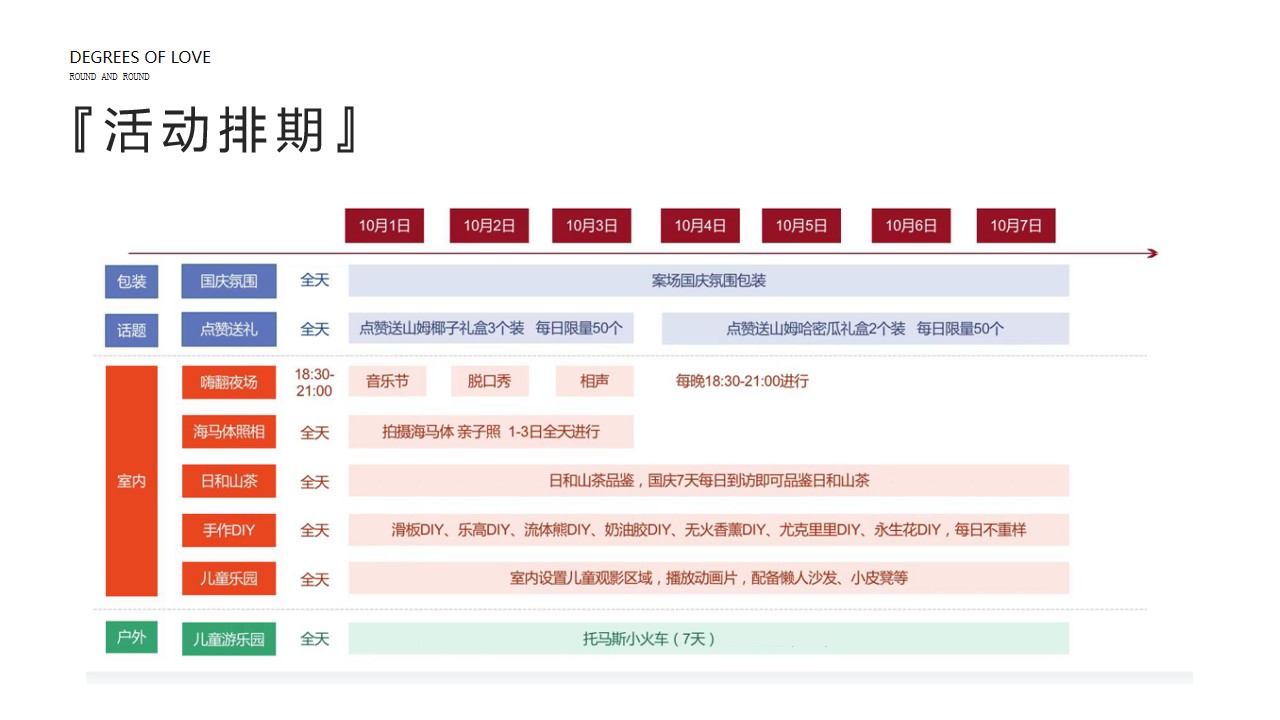Click the DEGREES OF LOVE heading
This screenshot has width=1280, height=720.
(x=140, y=57)
